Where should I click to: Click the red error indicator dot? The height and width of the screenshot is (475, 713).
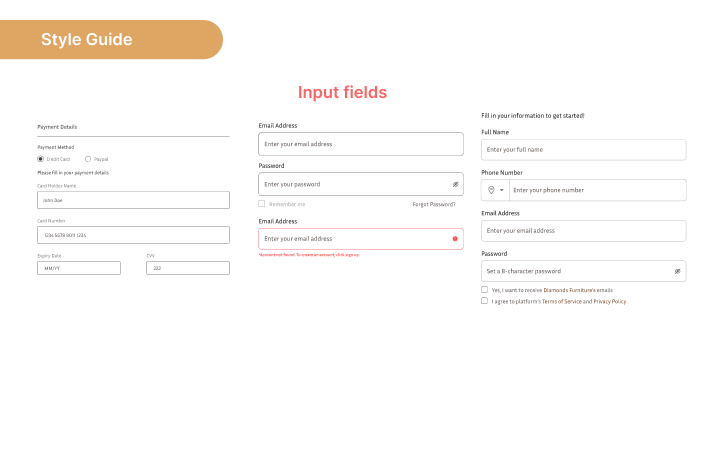pyautogui.click(x=455, y=239)
